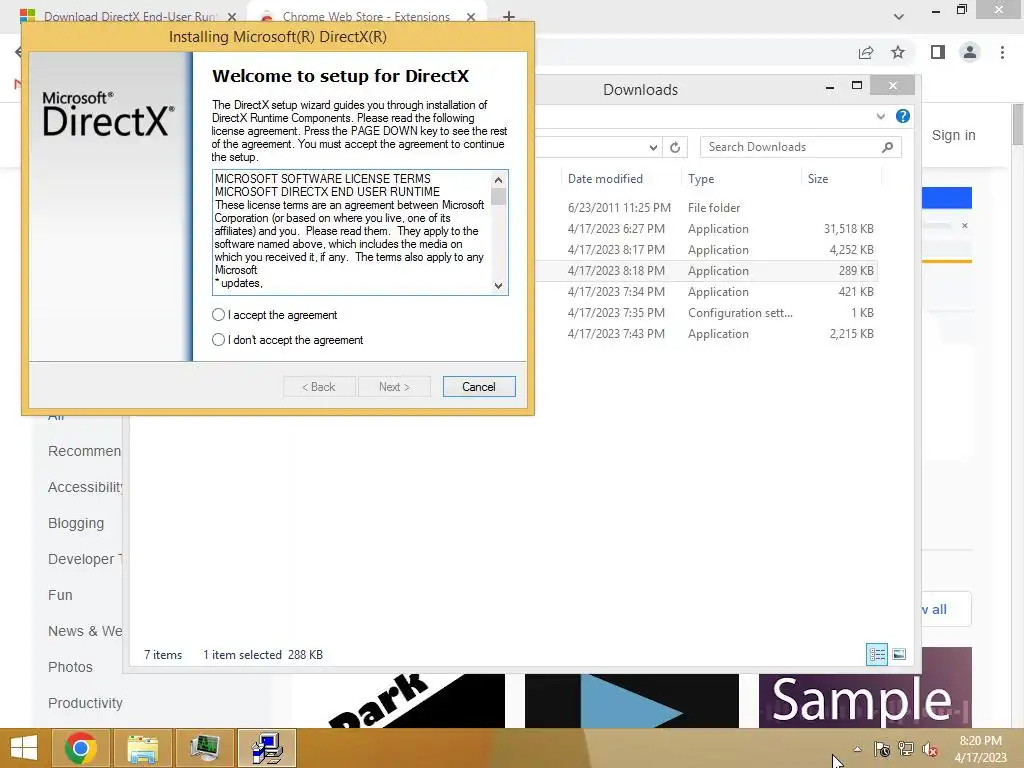Toggle Chrome side panel icon

(938, 52)
